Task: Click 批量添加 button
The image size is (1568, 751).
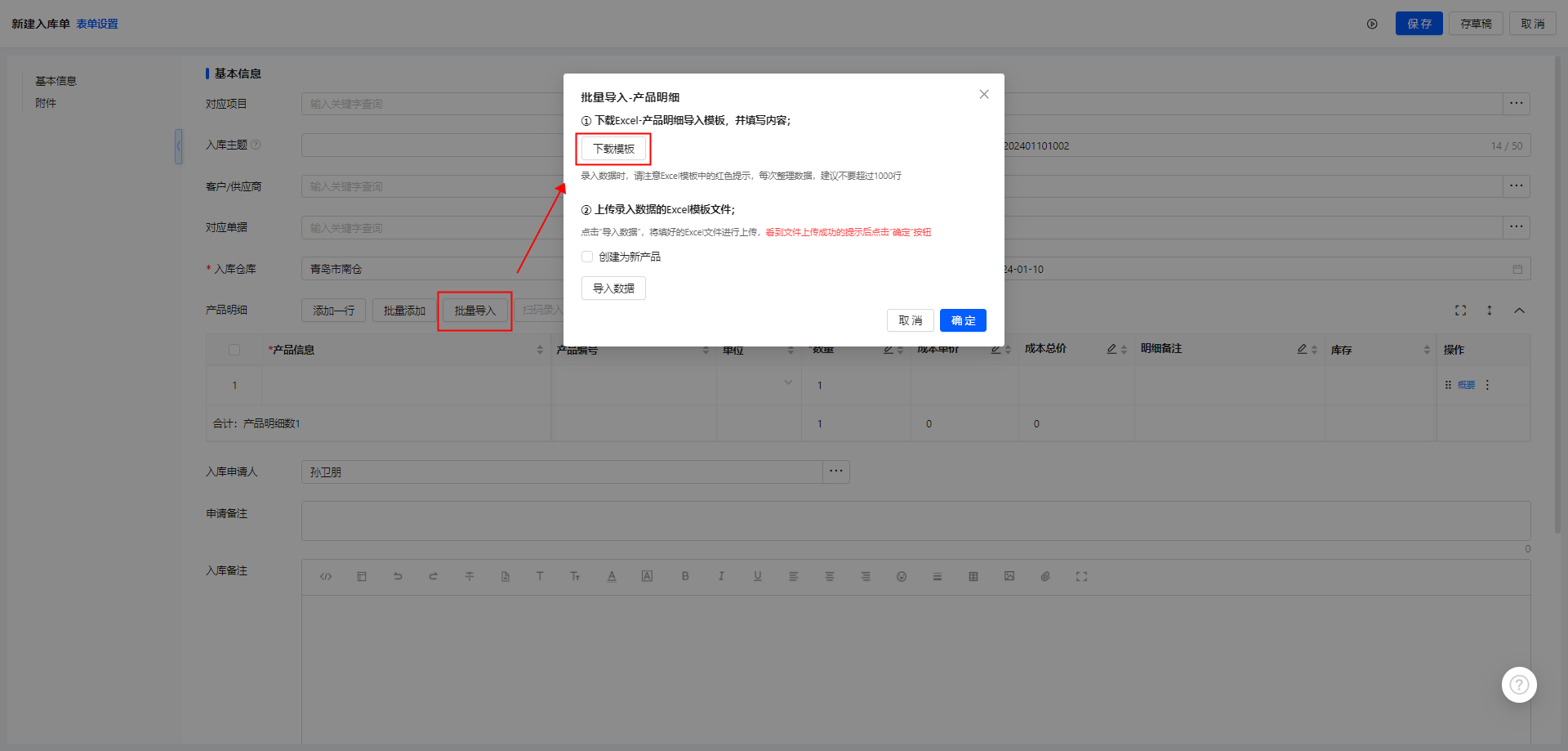Action: pyautogui.click(x=404, y=311)
